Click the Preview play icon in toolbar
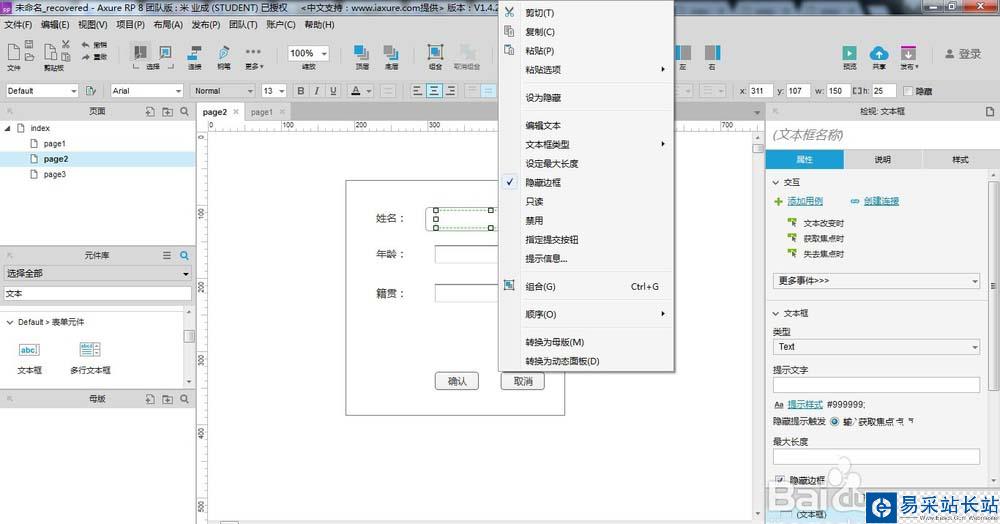 pyautogui.click(x=849, y=54)
